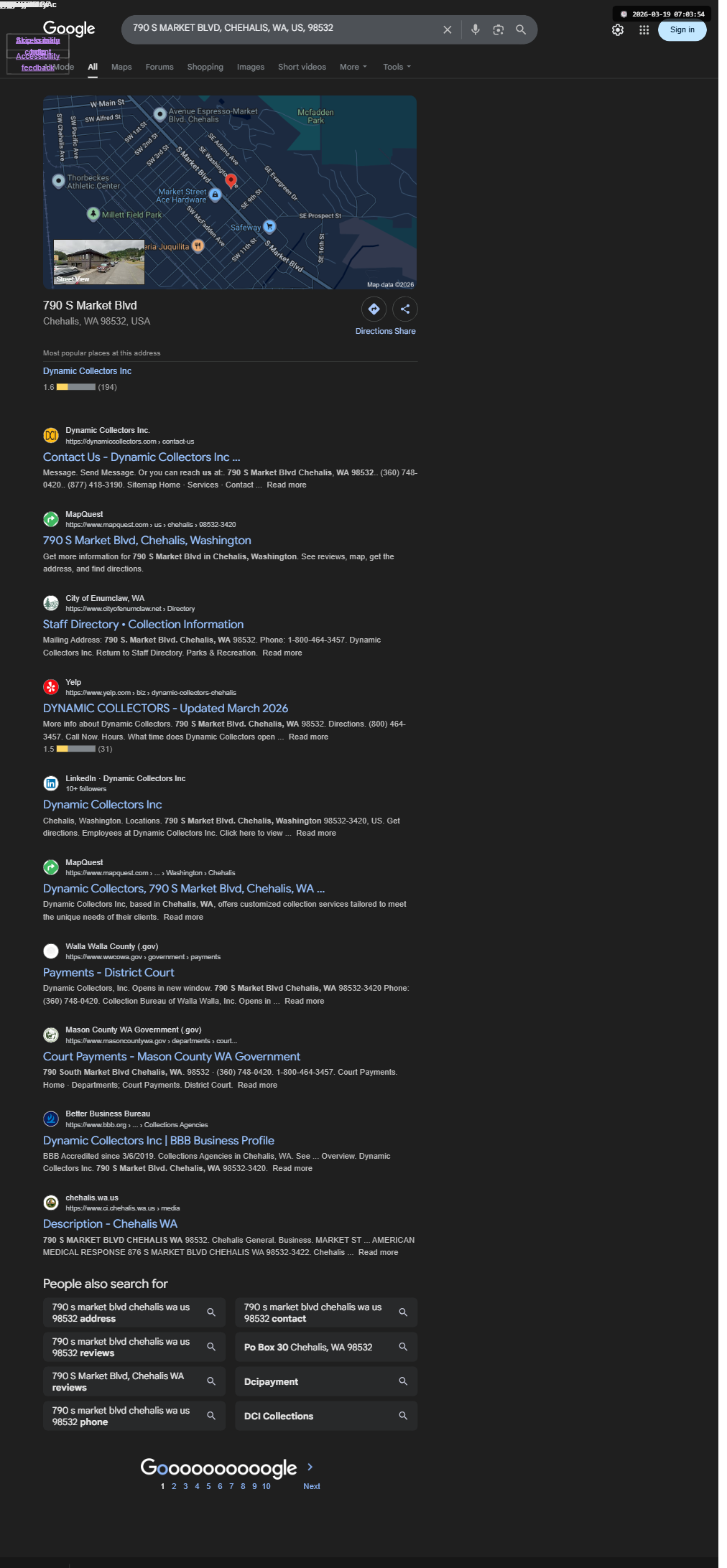Go to results page 5

click(x=208, y=1486)
